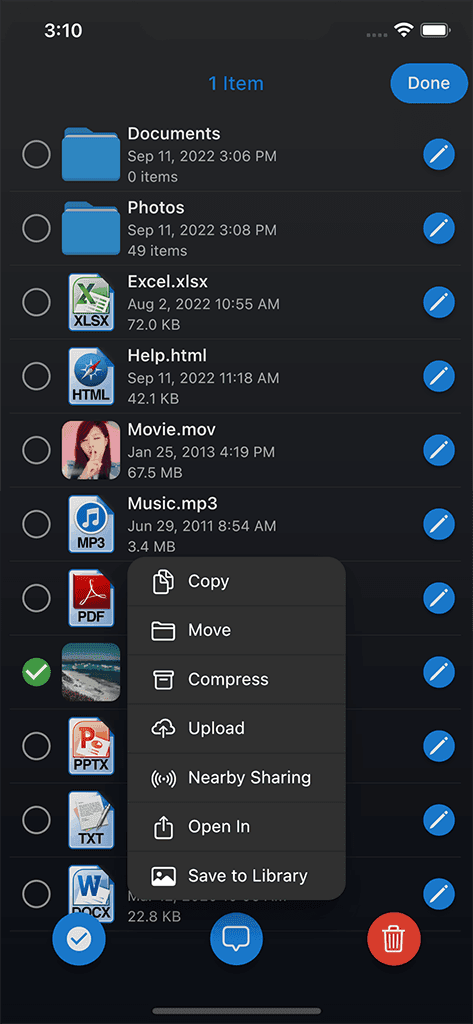The width and height of the screenshot is (473, 1024).
Task: Tap the PPTX PowerPoint file icon
Action: pyautogui.click(x=91, y=746)
